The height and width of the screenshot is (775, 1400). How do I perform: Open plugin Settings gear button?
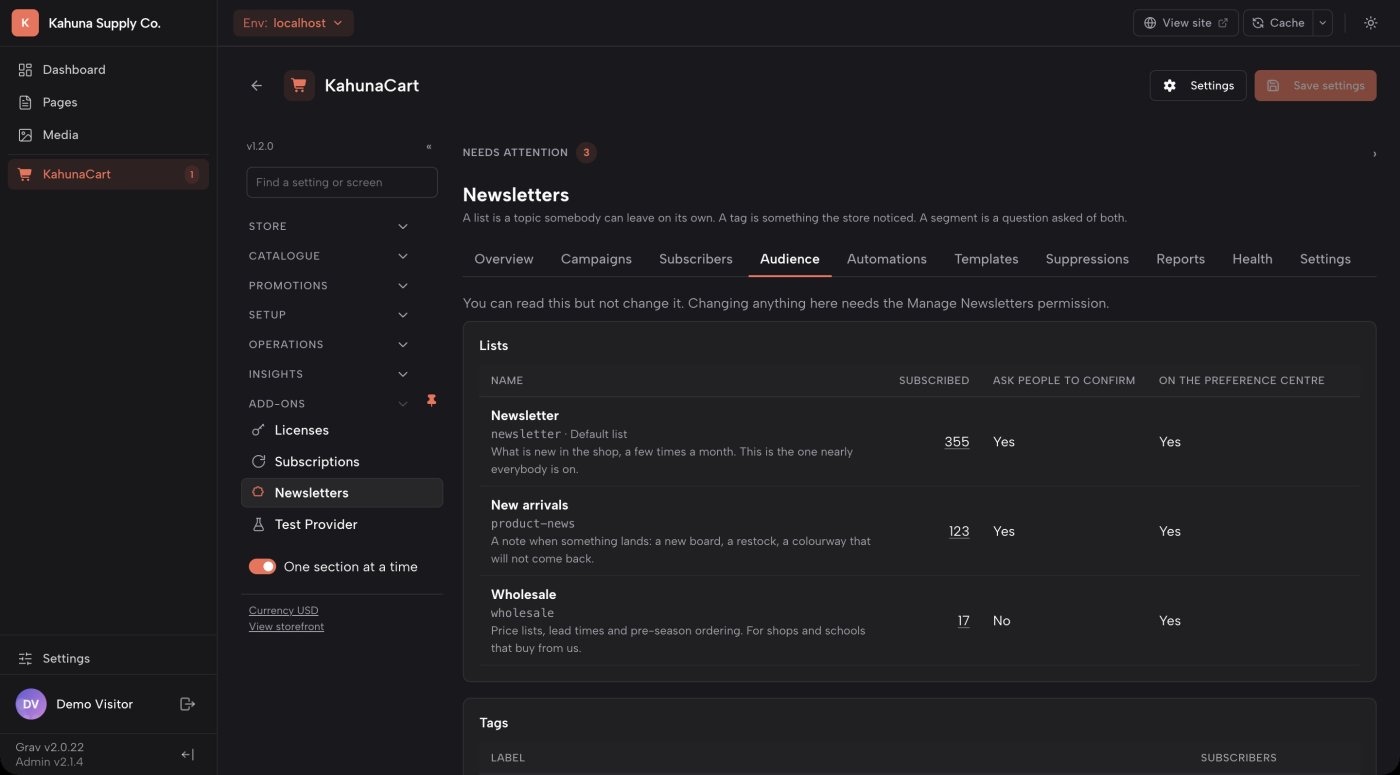1198,86
